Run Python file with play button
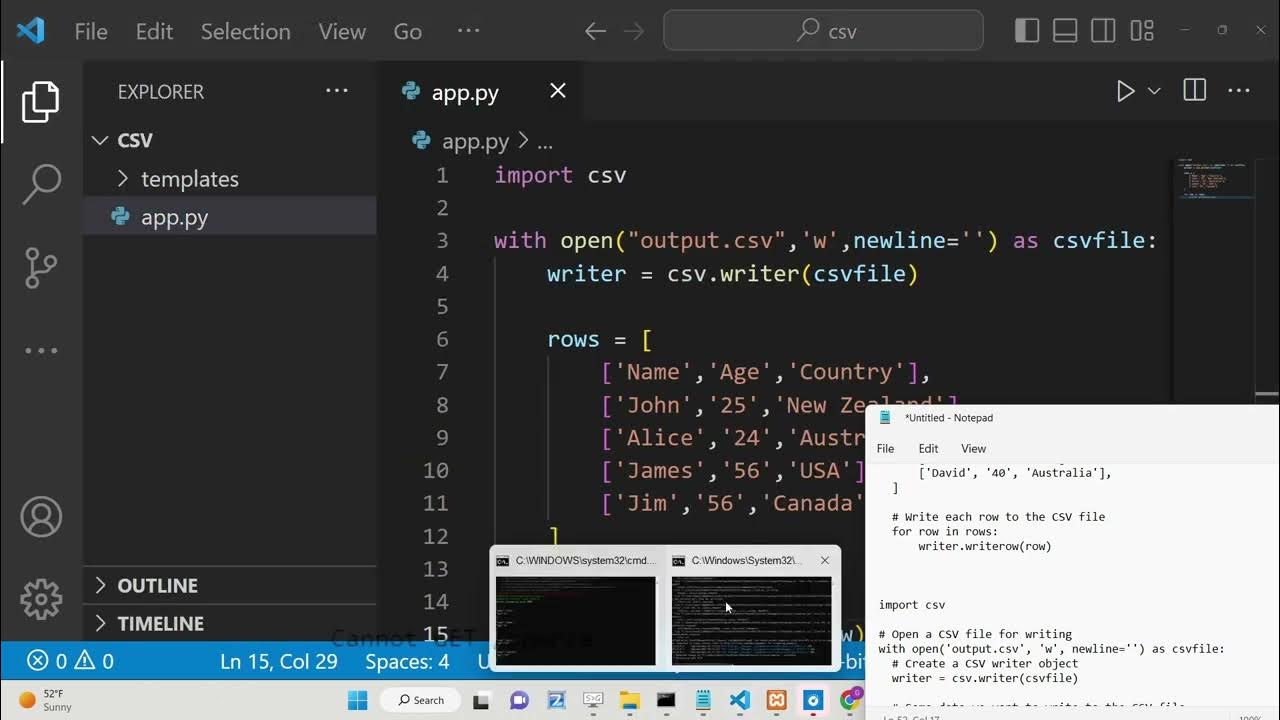 click(x=1125, y=91)
